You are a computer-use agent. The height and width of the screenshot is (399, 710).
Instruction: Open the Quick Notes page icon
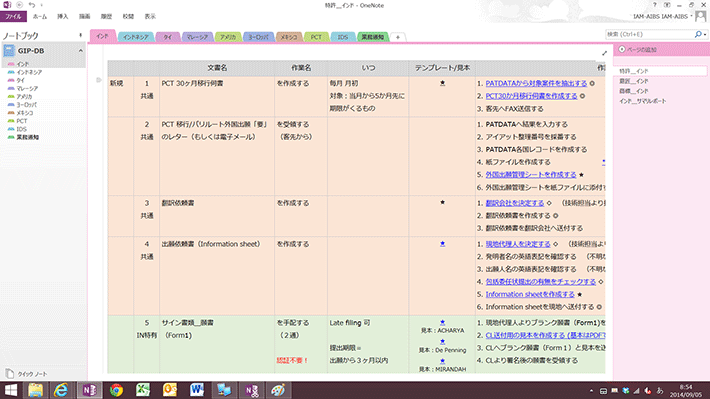click(10, 373)
